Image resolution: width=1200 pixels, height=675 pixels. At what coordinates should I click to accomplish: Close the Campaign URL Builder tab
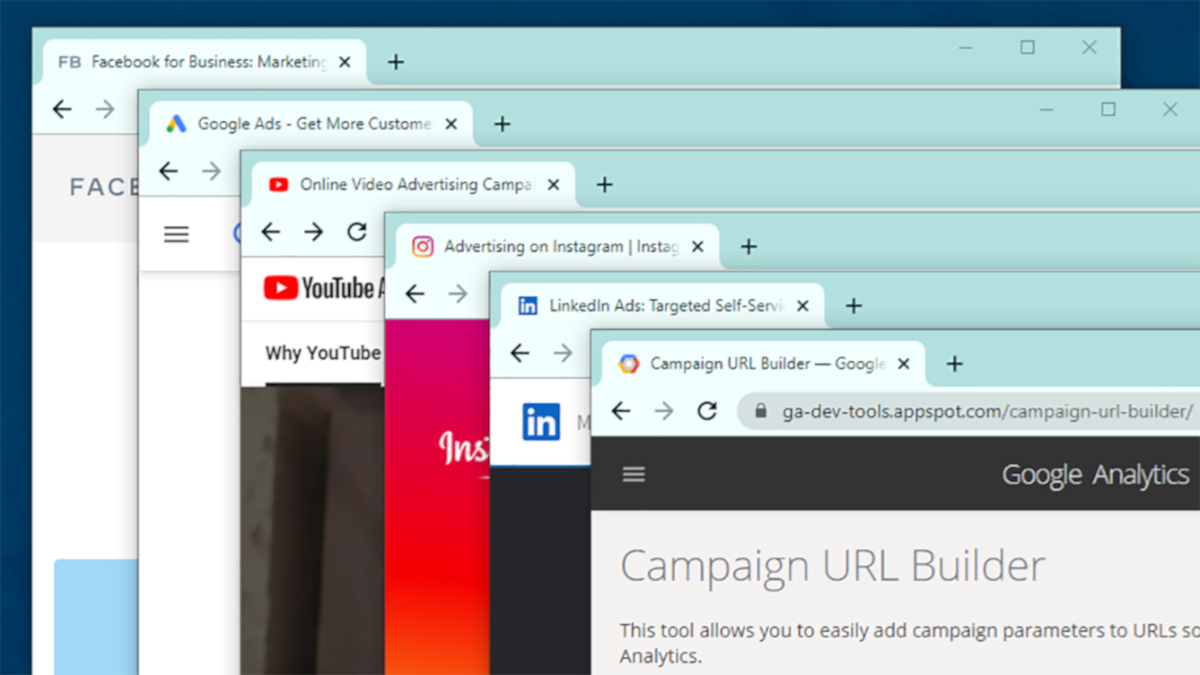click(904, 364)
